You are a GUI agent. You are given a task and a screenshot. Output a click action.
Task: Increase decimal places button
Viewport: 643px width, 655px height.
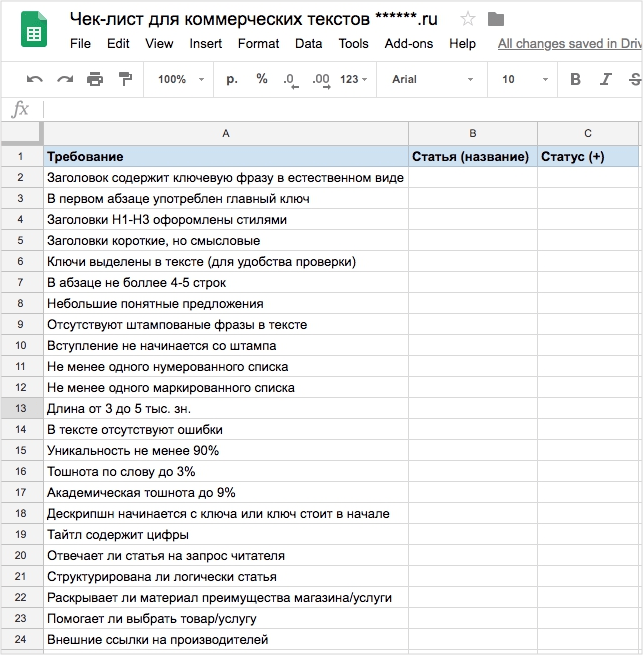pyautogui.click(x=320, y=79)
